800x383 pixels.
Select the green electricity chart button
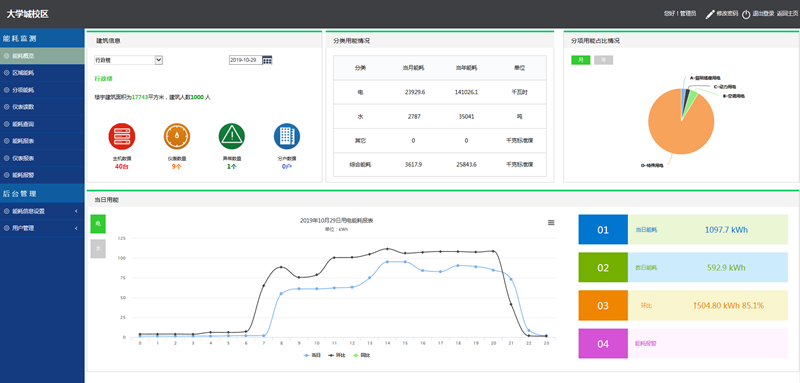pos(98,224)
